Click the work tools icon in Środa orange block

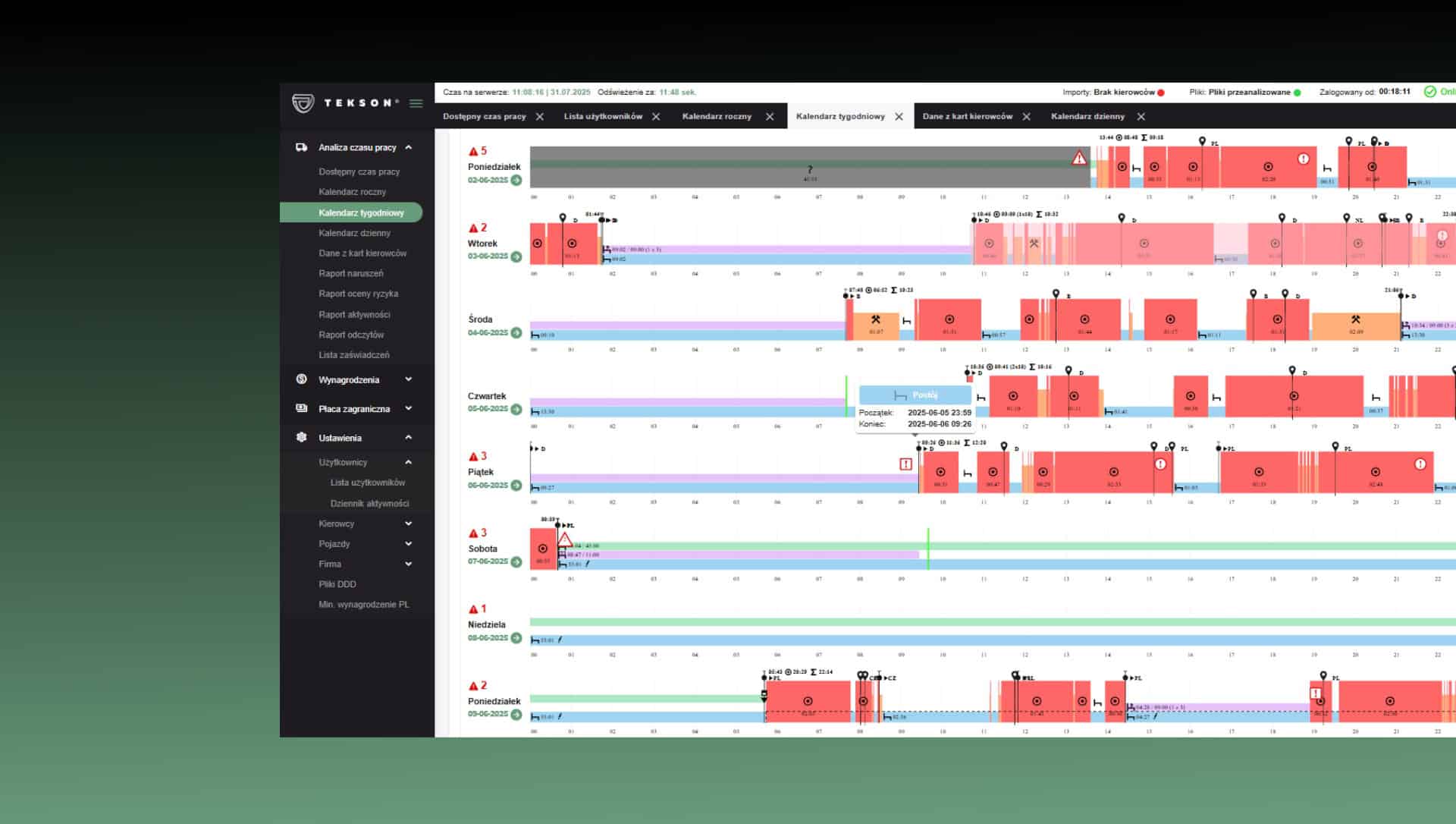pyautogui.click(x=875, y=320)
